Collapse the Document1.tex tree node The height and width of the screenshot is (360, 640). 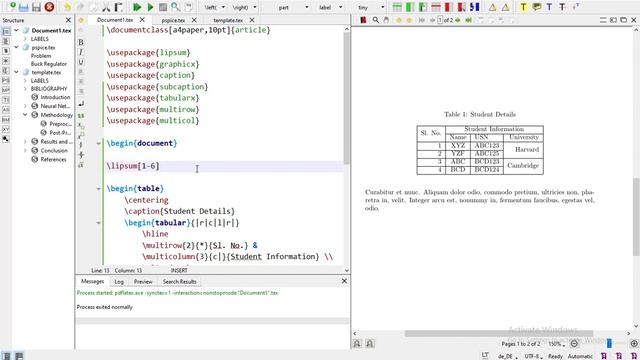pos(16,31)
